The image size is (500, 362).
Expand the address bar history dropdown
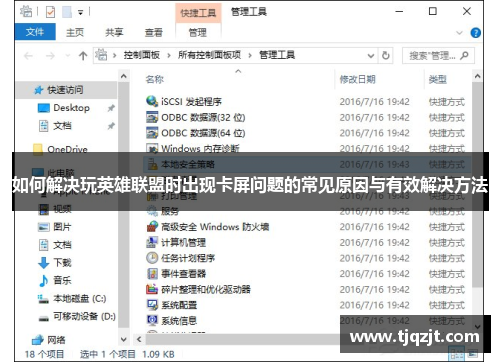pos(371,55)
